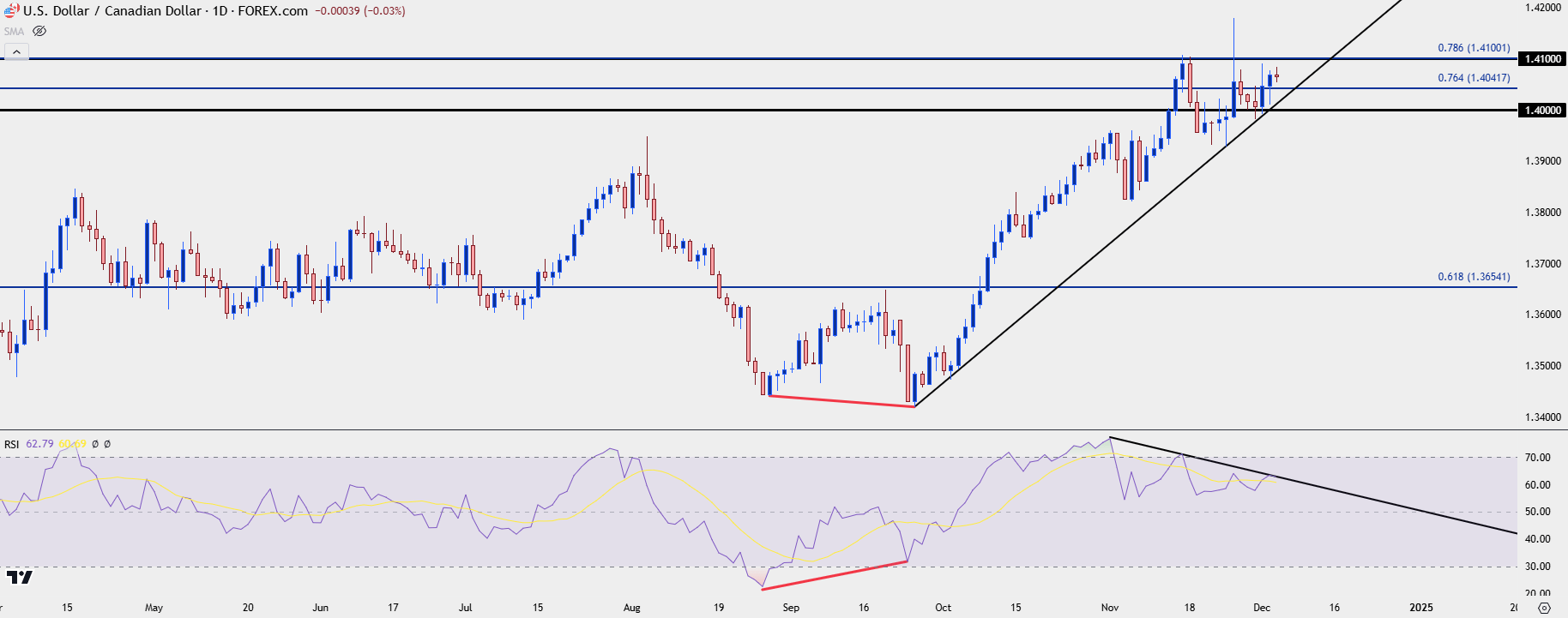Viewport: 1568px width, 618px height.
Task: Toggle SMA indicator visibility eye icon
Action: [x=39, y=31]
